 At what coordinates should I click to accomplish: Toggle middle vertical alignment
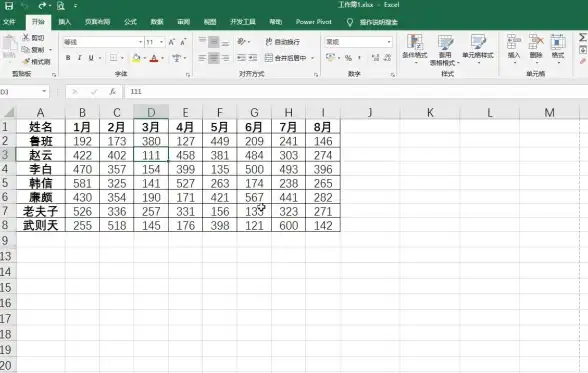tap(214, 42)
